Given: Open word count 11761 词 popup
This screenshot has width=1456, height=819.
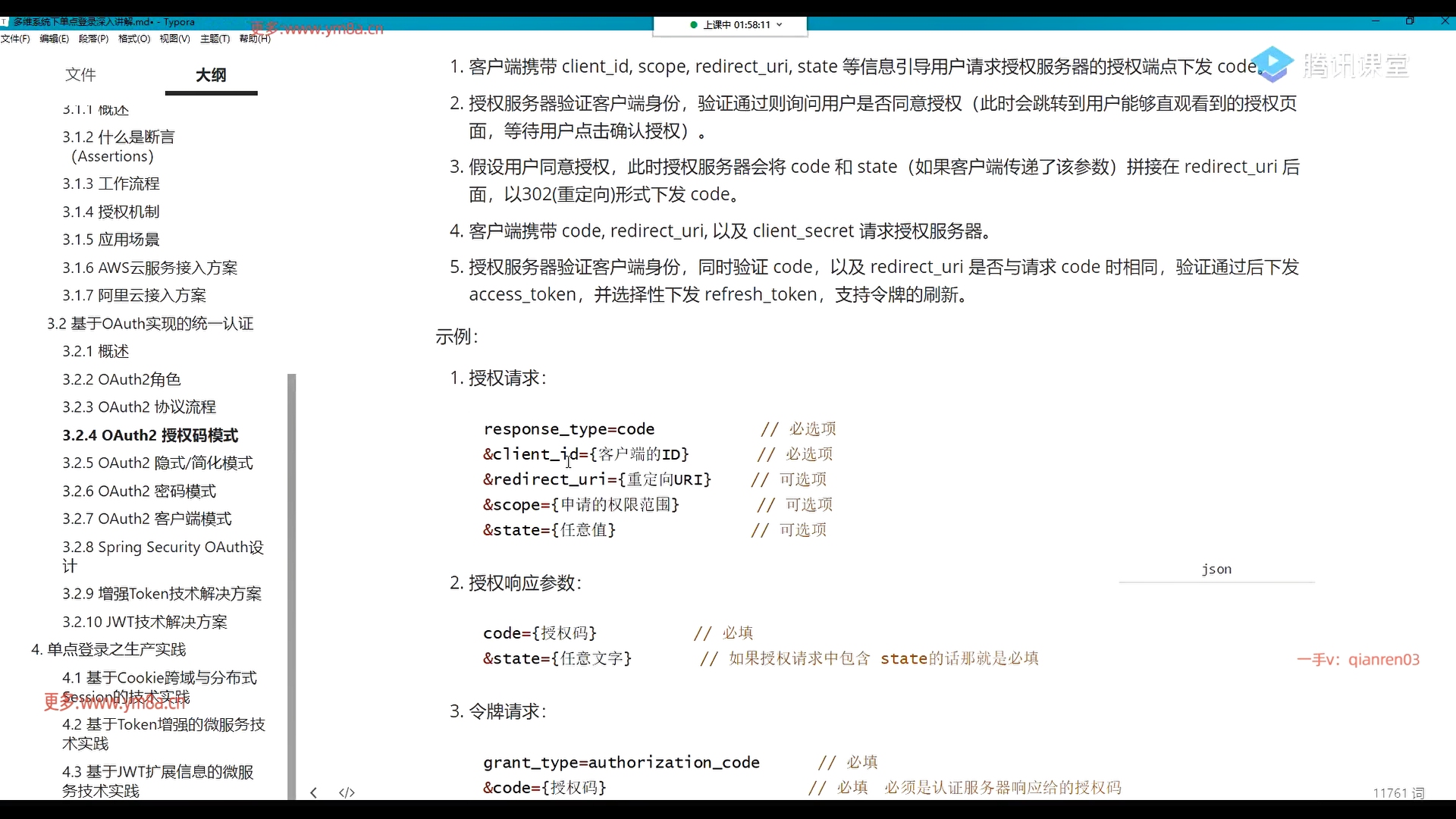Looking at the screenshot, I should click(1398, 792).
